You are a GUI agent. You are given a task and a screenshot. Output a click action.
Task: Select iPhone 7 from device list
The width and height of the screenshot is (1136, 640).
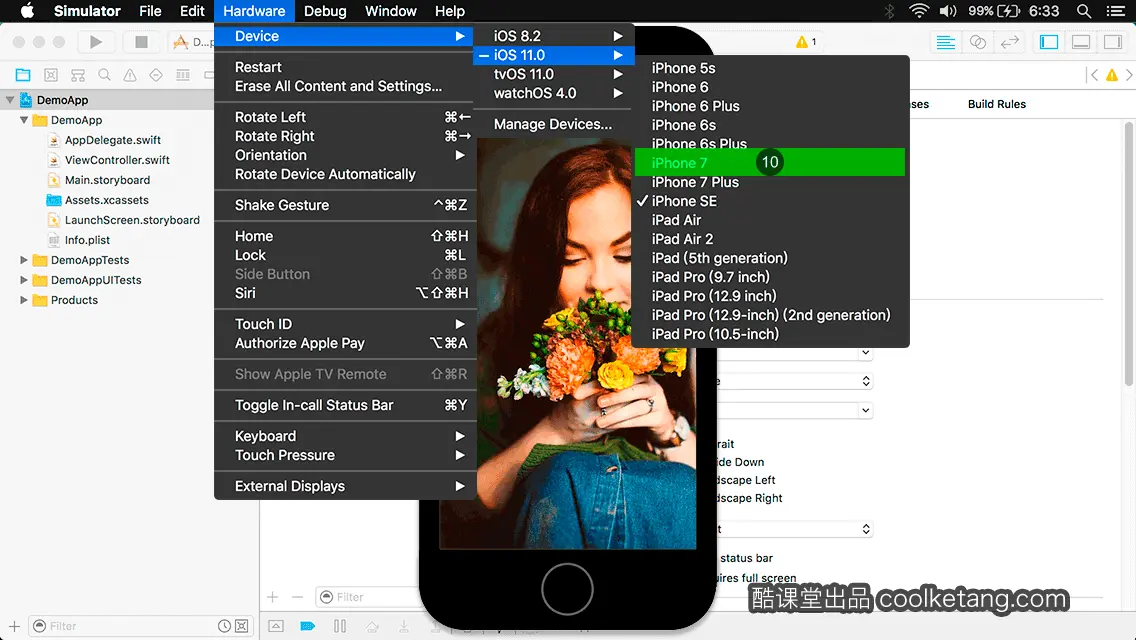tap(769, 162)
